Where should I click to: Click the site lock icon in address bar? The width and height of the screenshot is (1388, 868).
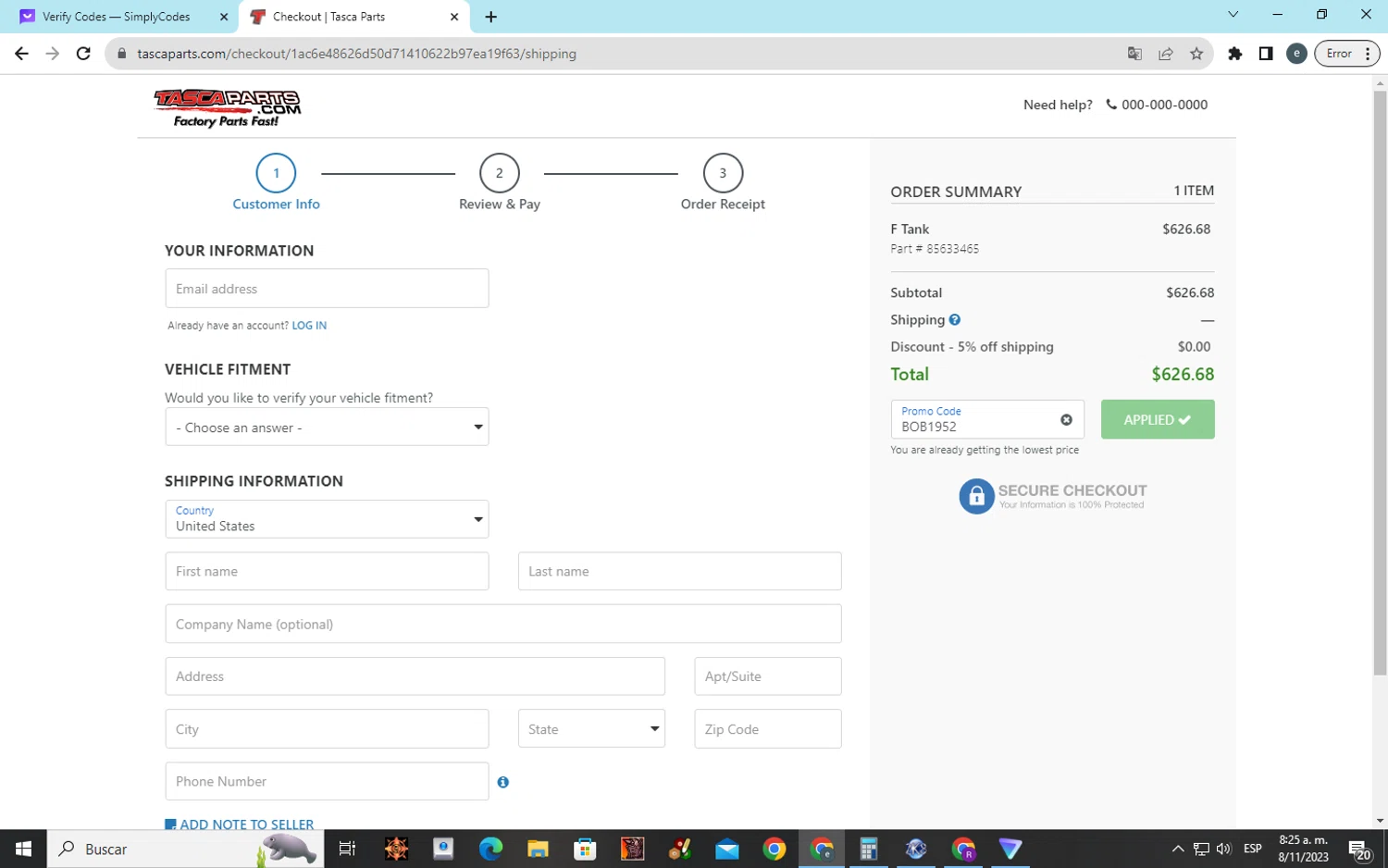point(121,54)
